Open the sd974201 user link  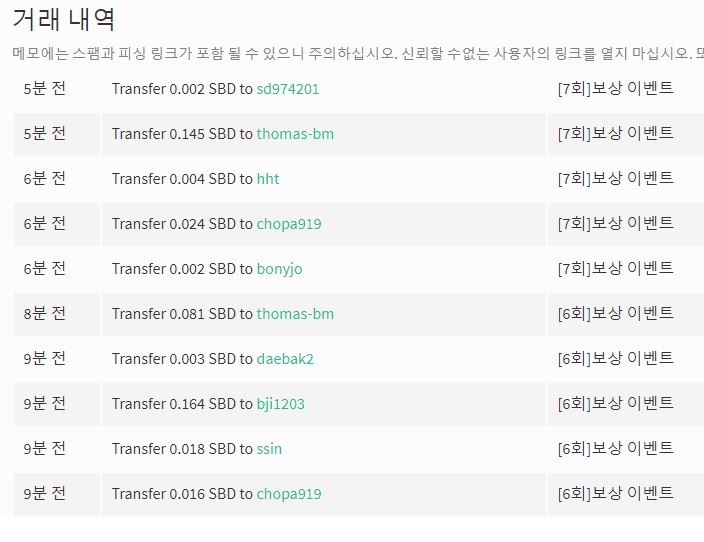tap(287, 89)
